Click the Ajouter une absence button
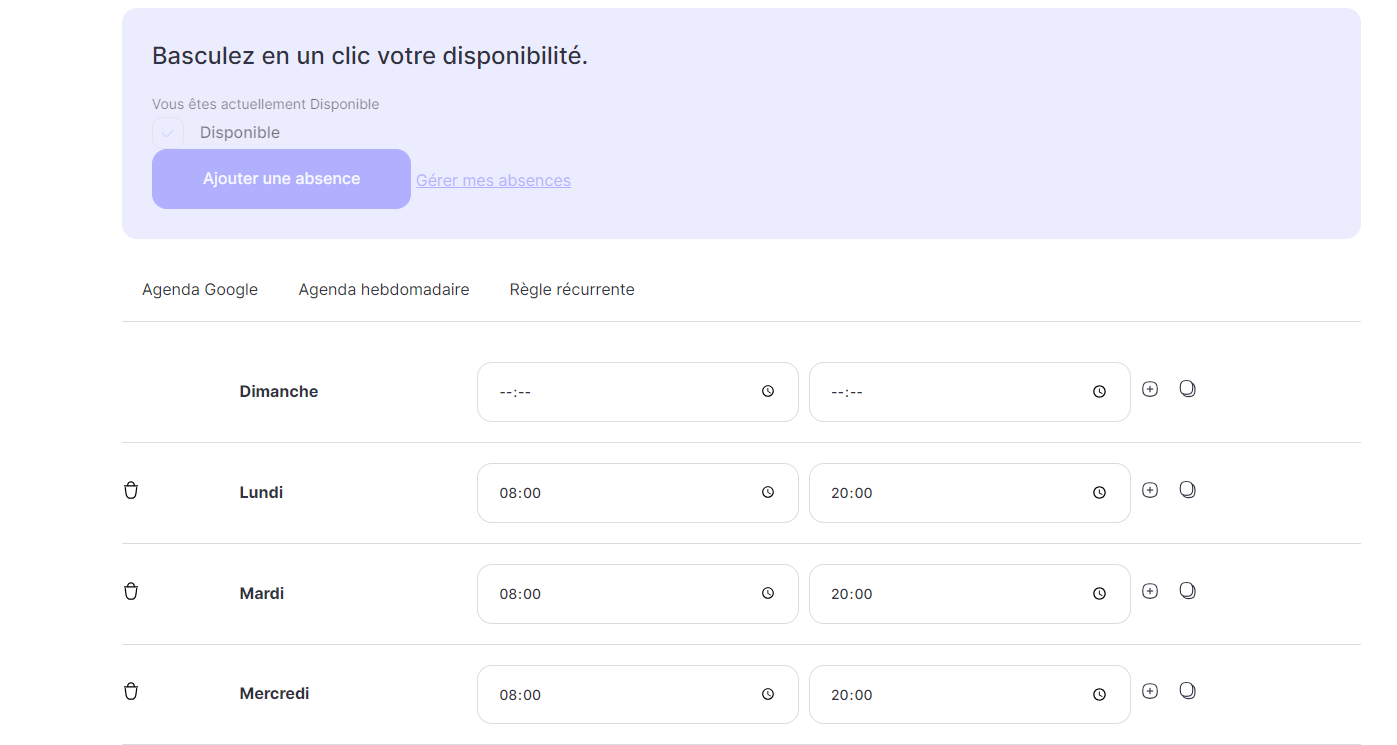The width and height of the screenshot is (1397, 745). pyautogui.click(x=281, y=179)
